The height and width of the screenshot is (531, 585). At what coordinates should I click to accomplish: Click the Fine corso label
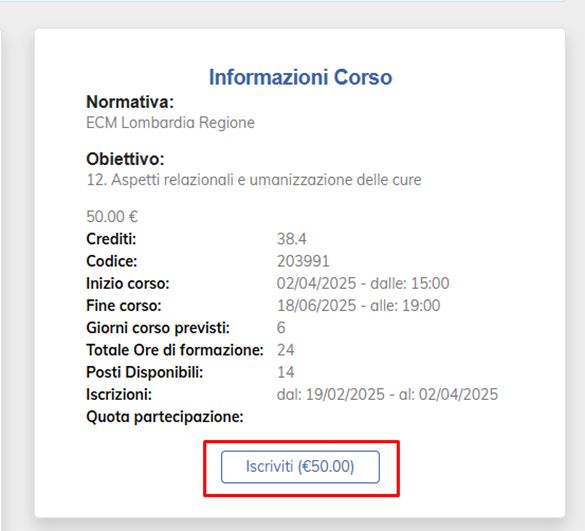[123, 306]
